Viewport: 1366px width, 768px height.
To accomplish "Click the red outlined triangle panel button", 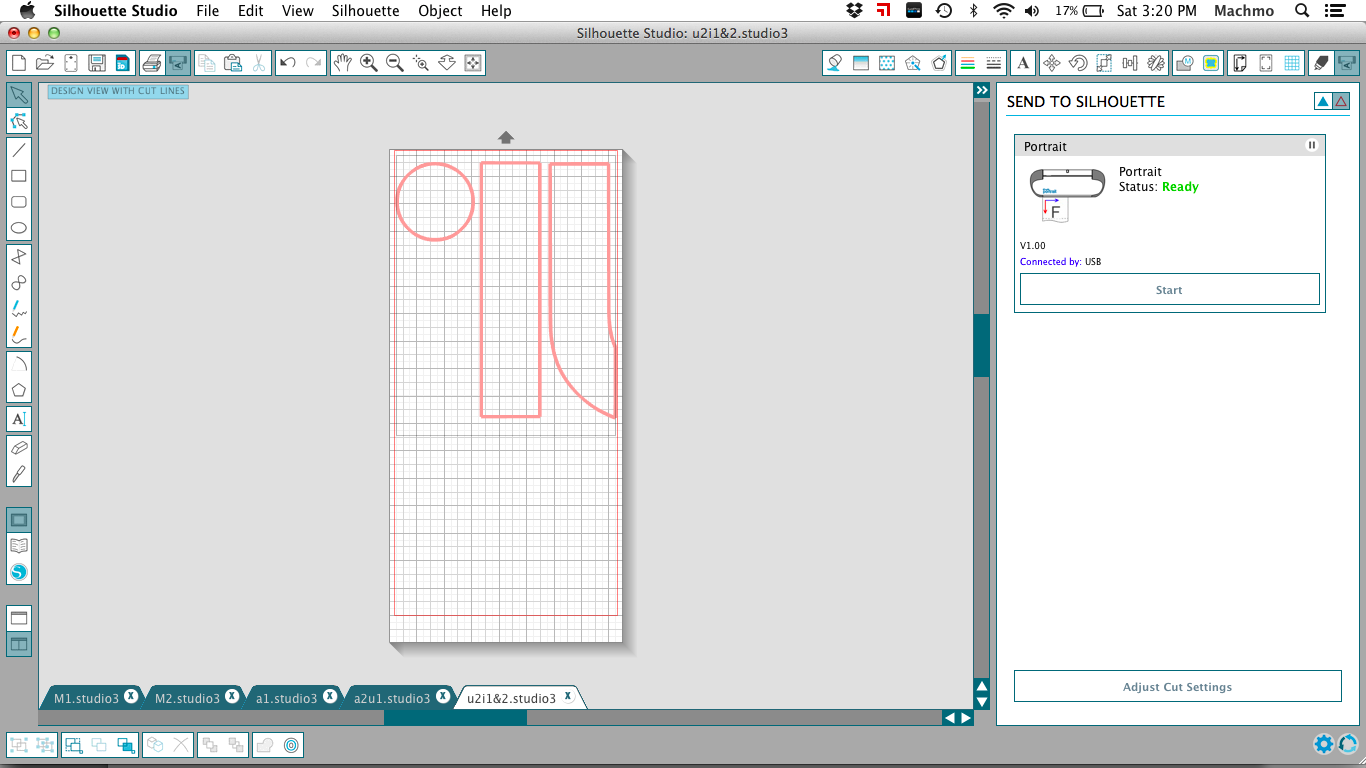I will pyautogui.click(x=1341, y=101).
